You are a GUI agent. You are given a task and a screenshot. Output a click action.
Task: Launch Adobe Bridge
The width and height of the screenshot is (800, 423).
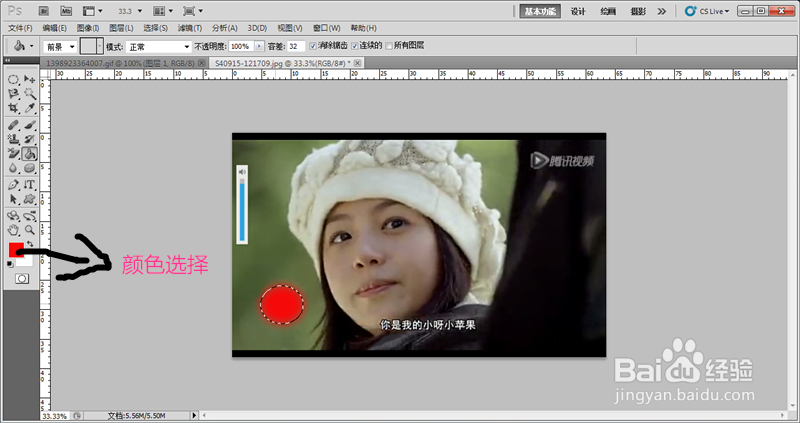pyautogui.click(x=43, y=11)
